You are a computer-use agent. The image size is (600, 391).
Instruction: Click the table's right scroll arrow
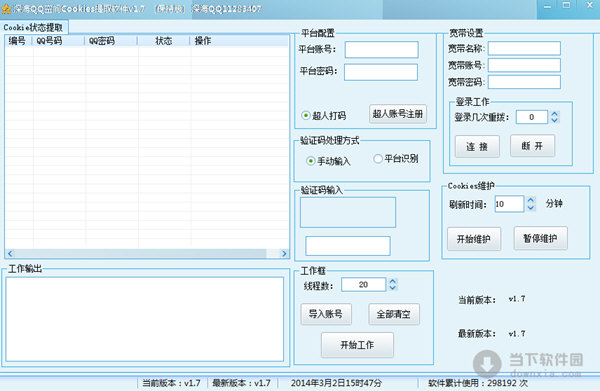tap(284, 253)
